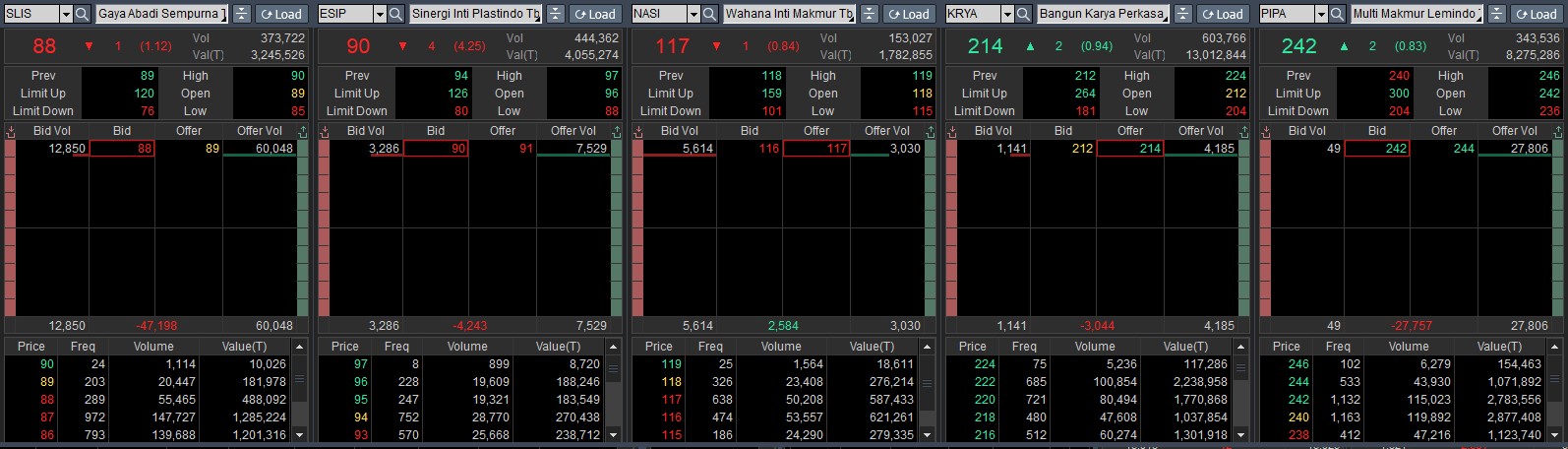Click the Volume column header in ESIP table

467,347
